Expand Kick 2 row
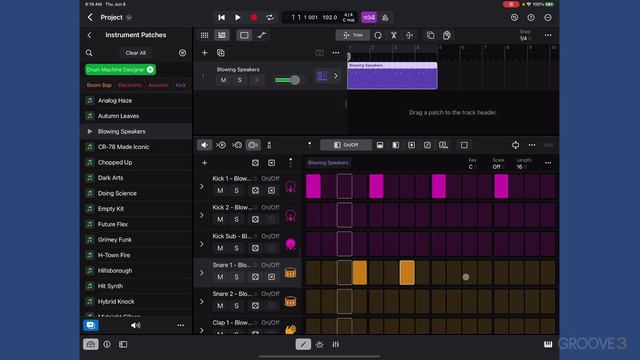The height and width of the screenshot is (360, 640). [x=202, y=215]
